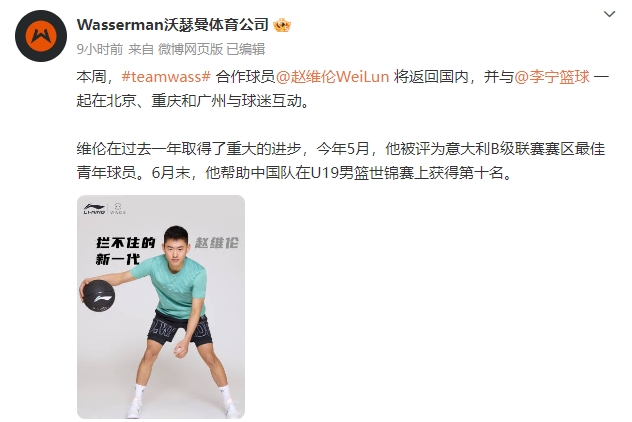
Task: Click the gold crown verification badge
Action: 282,25
